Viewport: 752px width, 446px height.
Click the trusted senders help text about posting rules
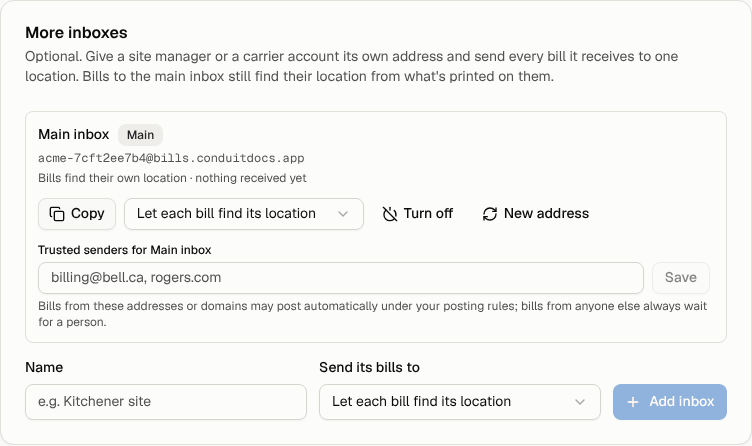pyautogui.click(x=373, y=314)
